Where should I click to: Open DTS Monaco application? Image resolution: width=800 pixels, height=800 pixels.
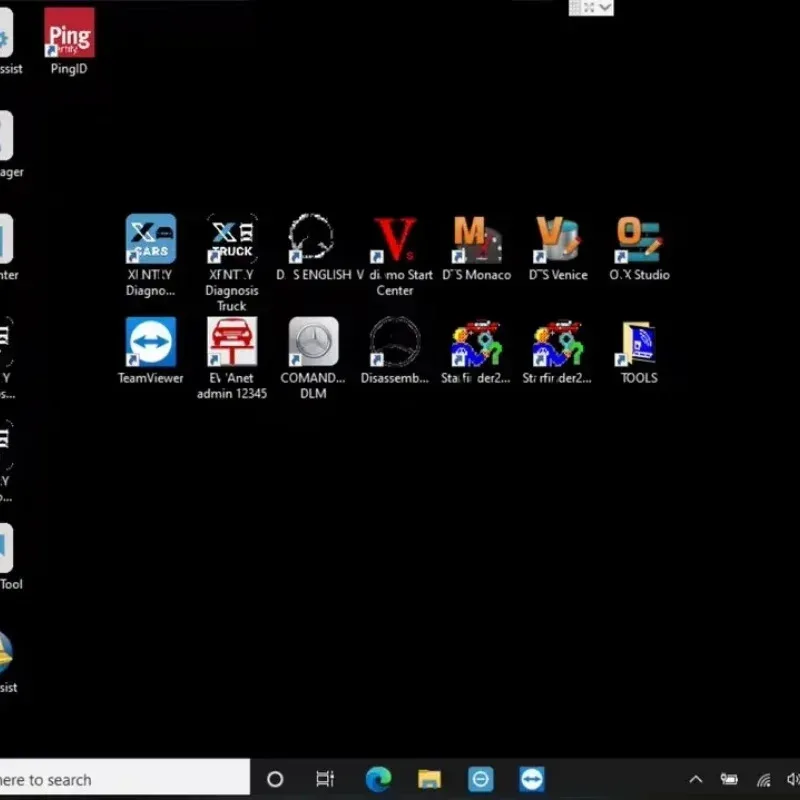(476, 237)
